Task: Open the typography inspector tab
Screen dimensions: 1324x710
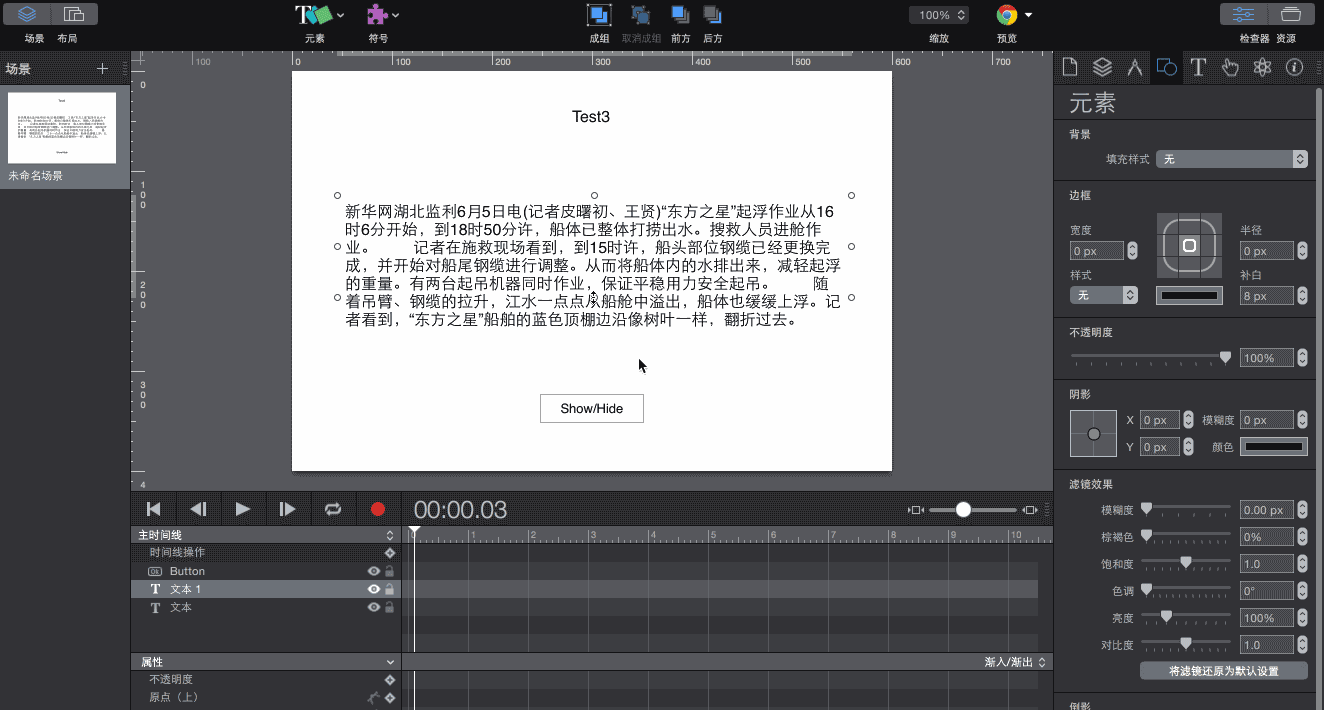Action: tap(1198, 68)
